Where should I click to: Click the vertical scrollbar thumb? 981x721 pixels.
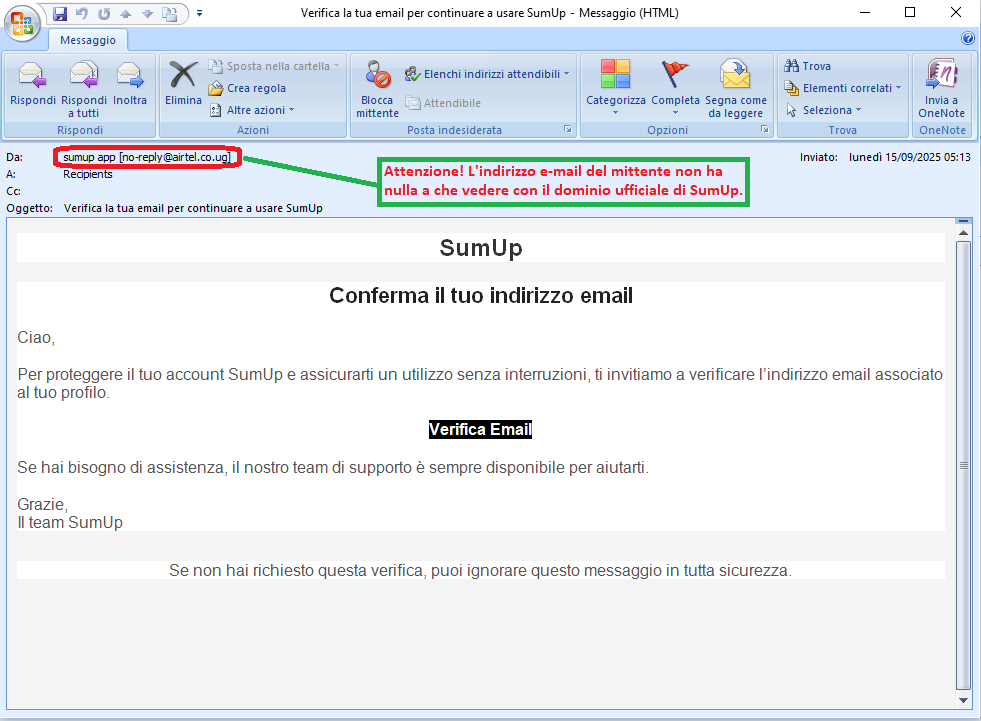pyautogui.click(x=963, y=466)
